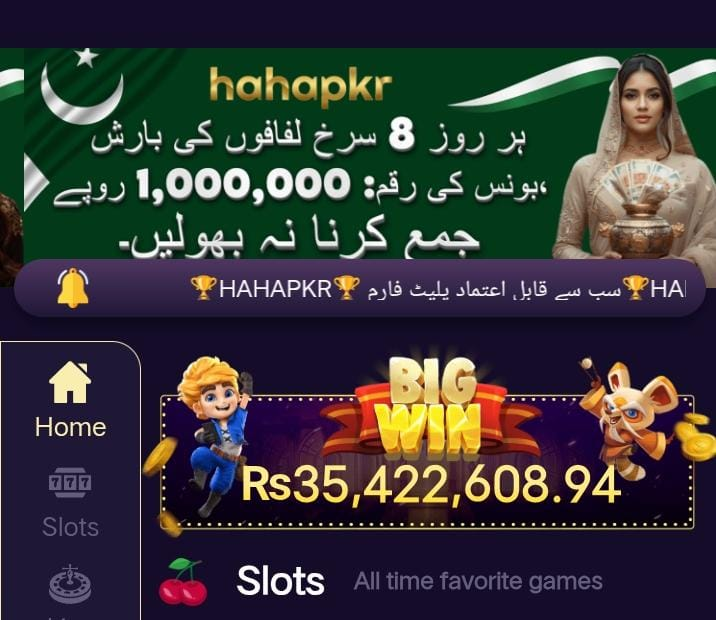The width and height of the screenshot is (716, 620).
Task: Click the Rs35,422,608.94 jackpot amount
Action: pyautogui.click(x=431, y=485)
